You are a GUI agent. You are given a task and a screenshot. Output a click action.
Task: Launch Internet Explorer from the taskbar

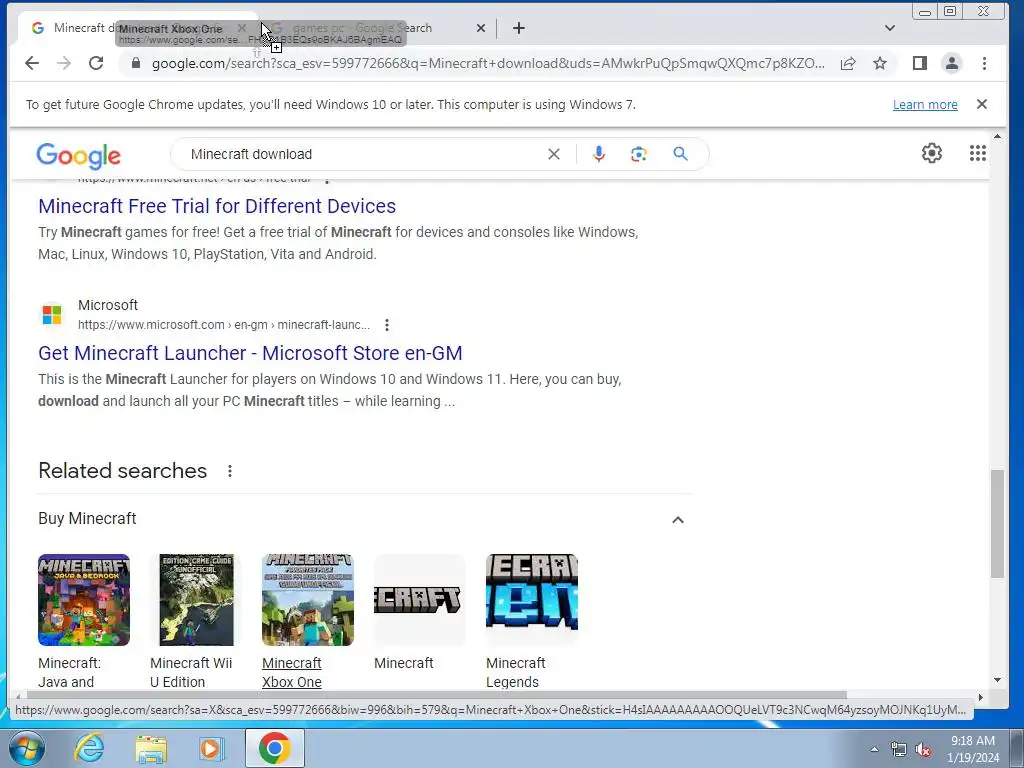click(x=89, y=748)
